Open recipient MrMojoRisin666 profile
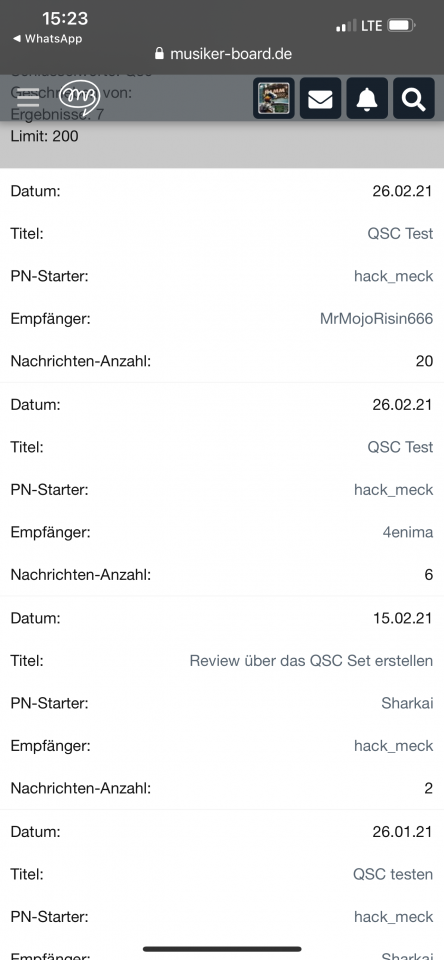The width and height of the screenshot is (444, 960). coord(376,318)
